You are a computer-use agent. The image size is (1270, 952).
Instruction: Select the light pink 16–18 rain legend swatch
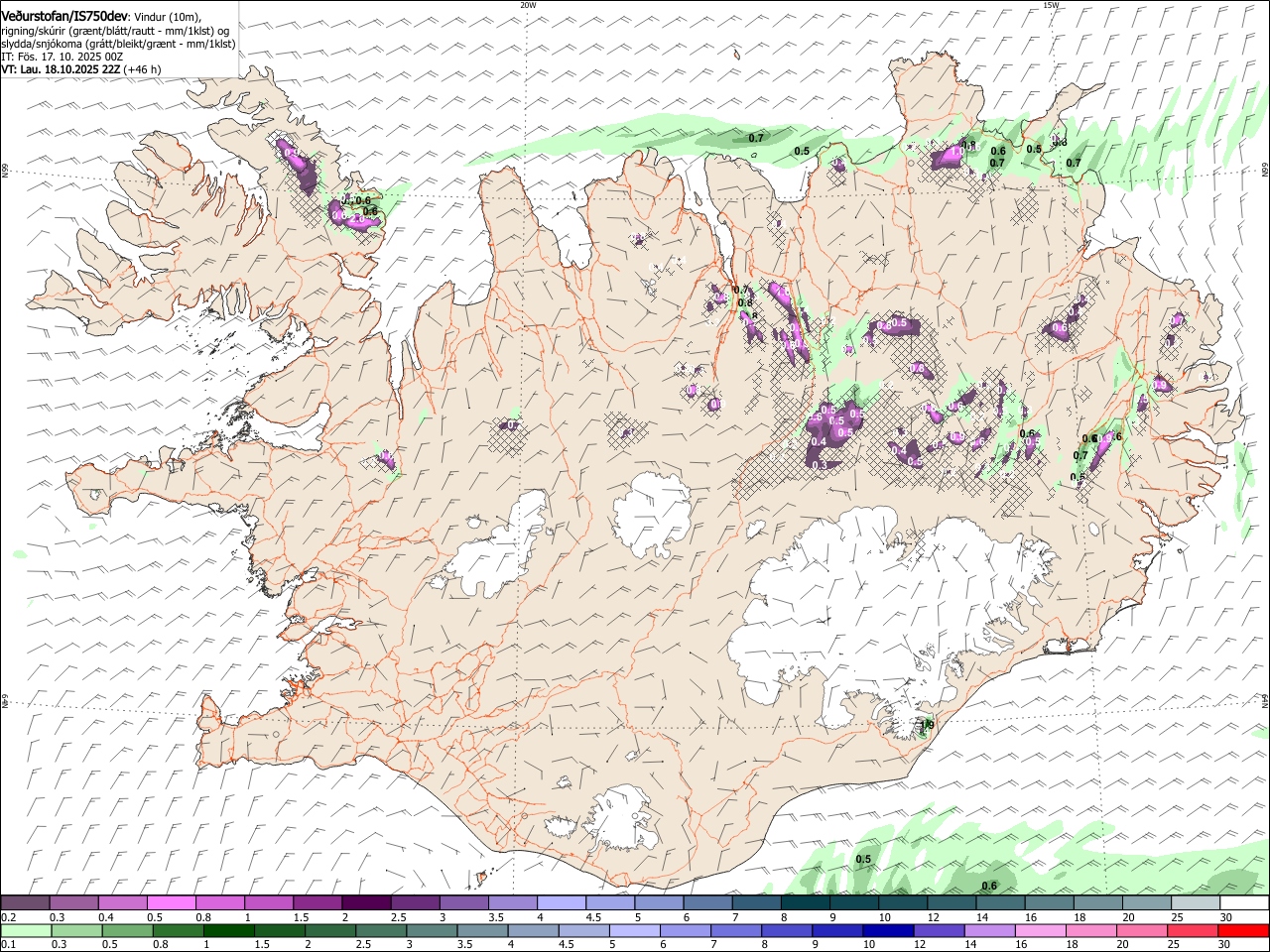click(1039, 931)
